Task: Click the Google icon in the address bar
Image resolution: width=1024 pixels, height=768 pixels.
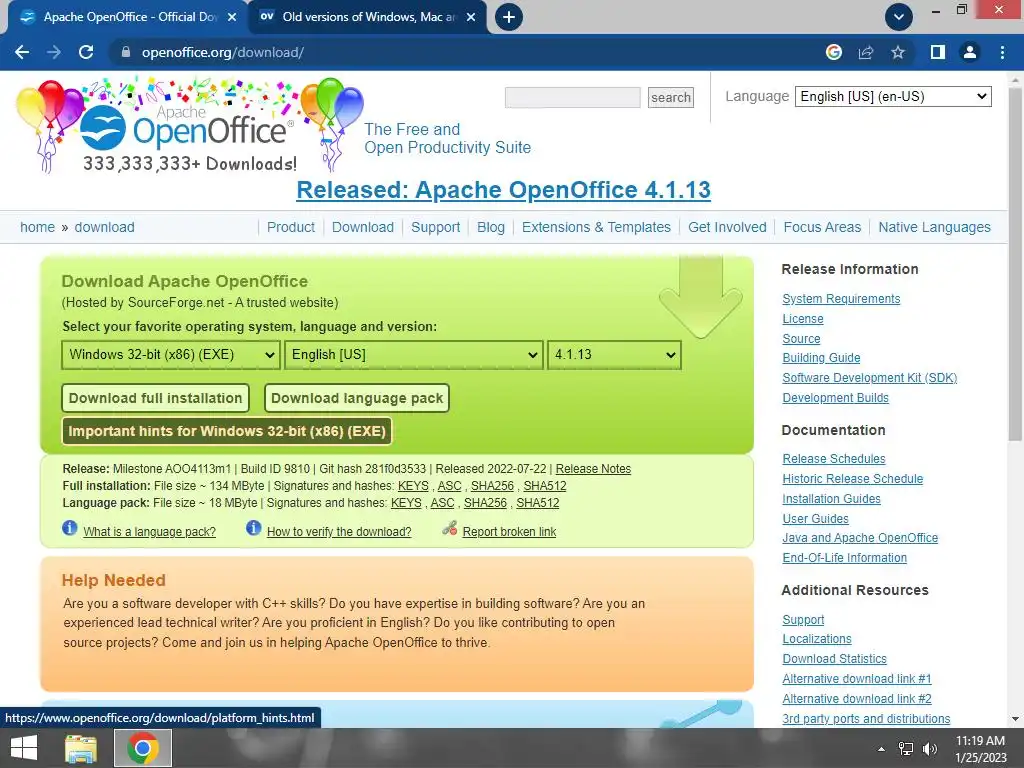Action: (834, 52)
